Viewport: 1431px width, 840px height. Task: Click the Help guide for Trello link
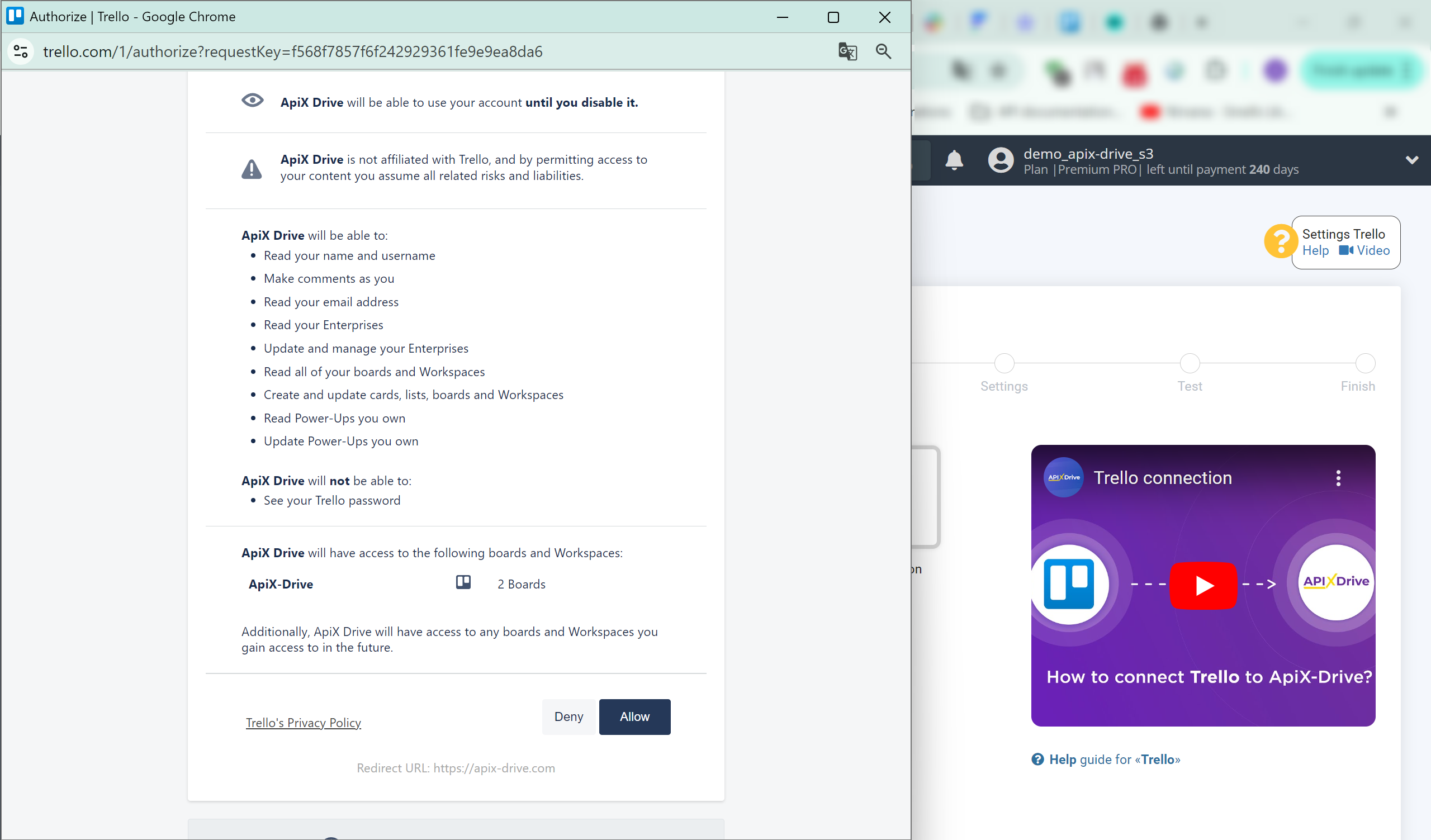(x=1108, y=758)
